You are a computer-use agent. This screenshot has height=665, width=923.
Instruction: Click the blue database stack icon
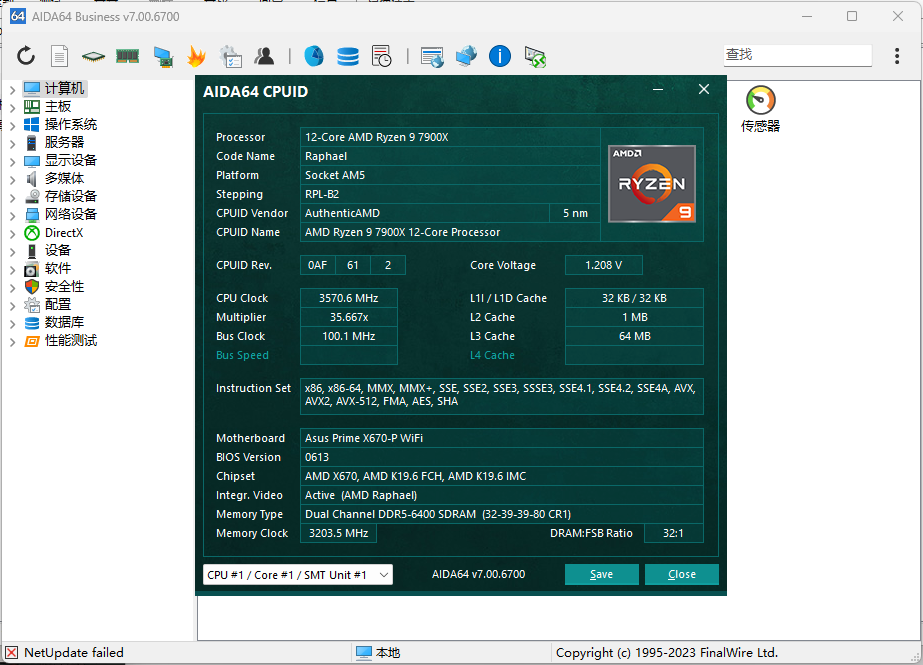tap(348, 56)
